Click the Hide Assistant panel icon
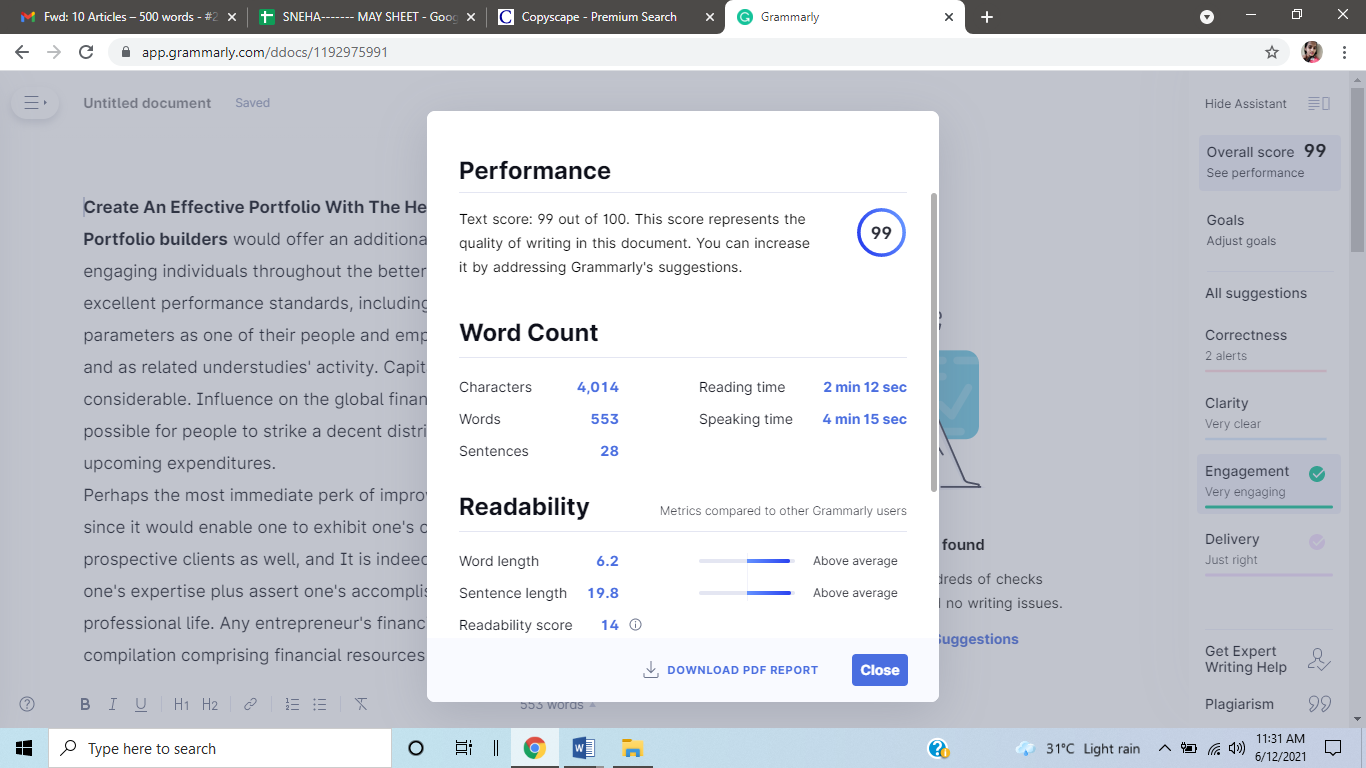Screen dimensions: 1366x768 click(1319, 104)
